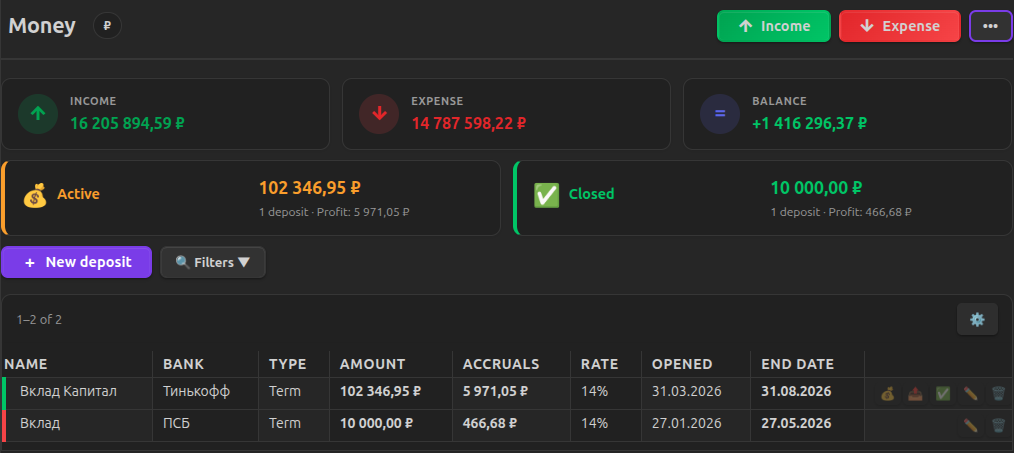Expand the Filters dropdown

(213, 262)
